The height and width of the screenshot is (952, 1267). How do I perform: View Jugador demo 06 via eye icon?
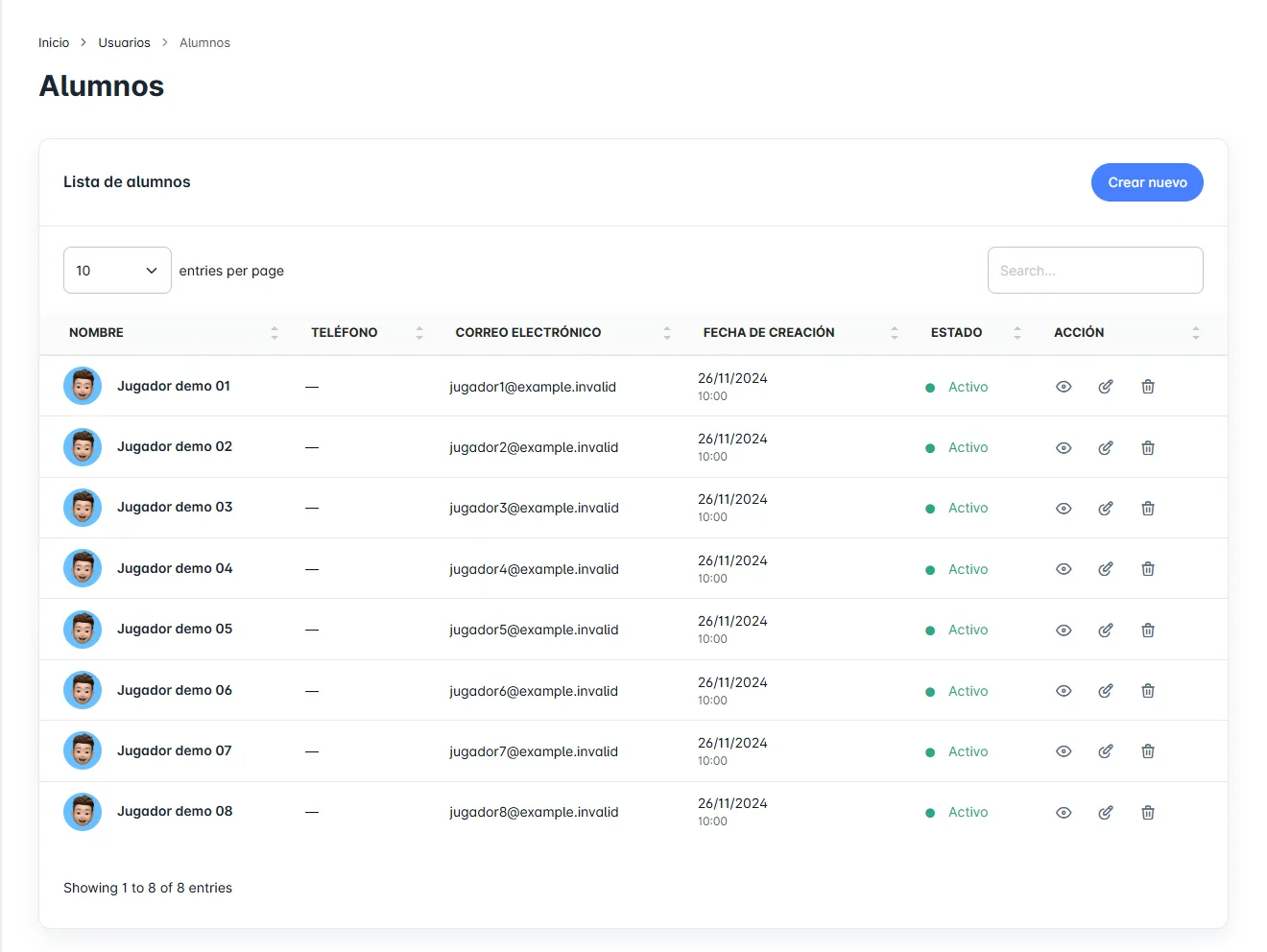tap(1064, 691)
